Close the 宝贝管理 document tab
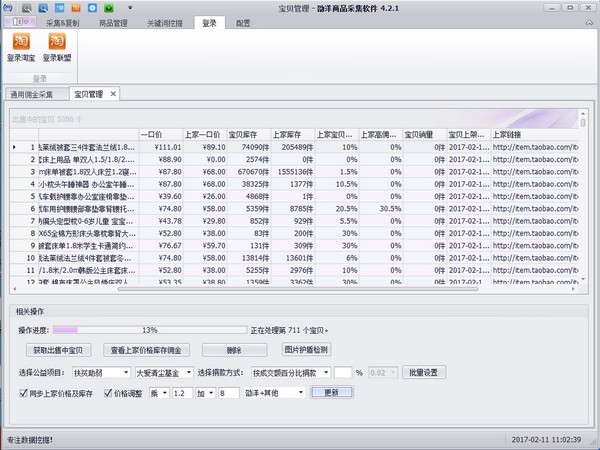Screen dimensions: 600x450 coord(113,94)
